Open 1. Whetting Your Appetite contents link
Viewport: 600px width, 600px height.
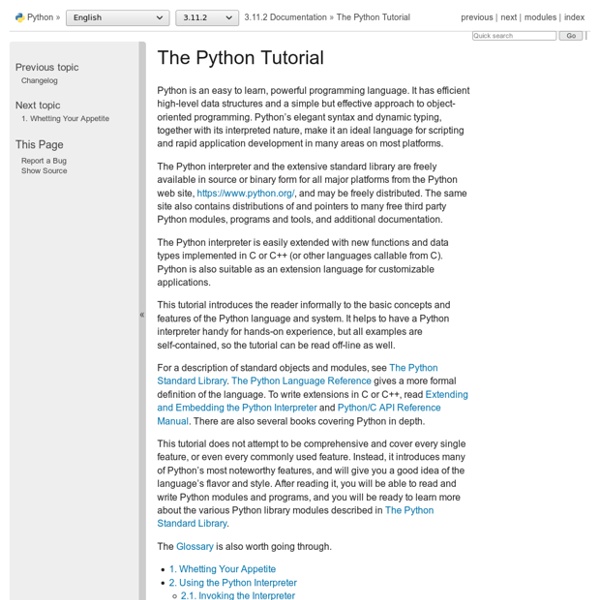[222, 569]
